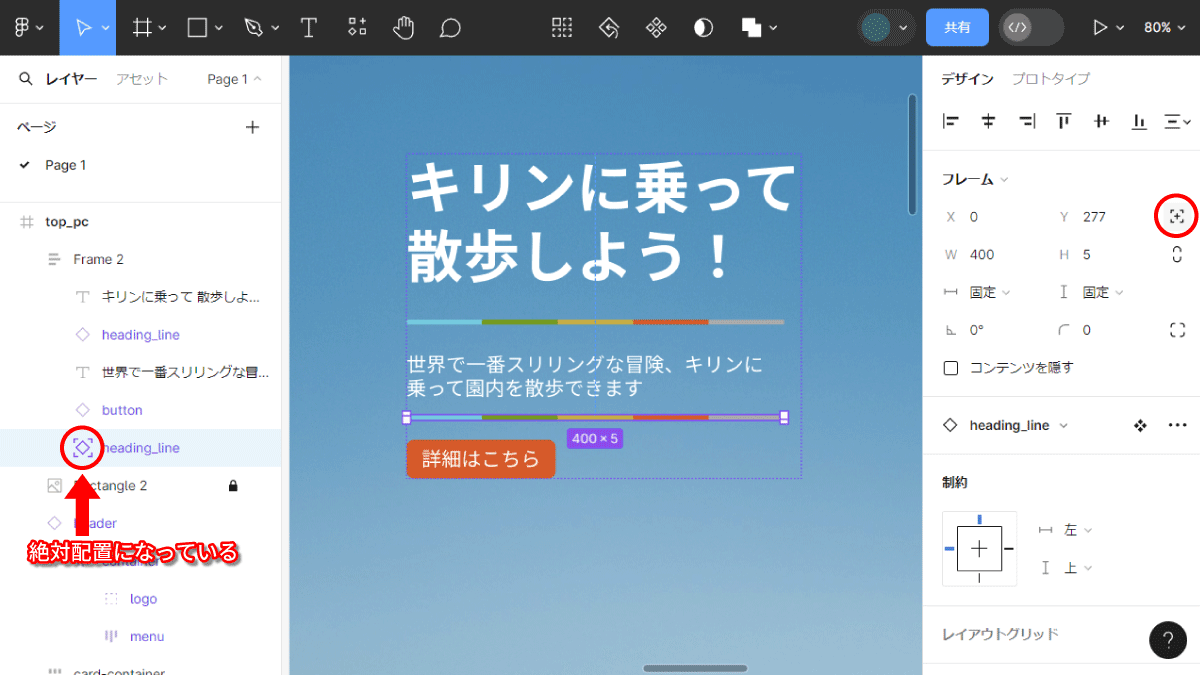Image resolution: width=1200 pixels, height=675 pixels.
Task: Open the present options dropdown
Action: click(1120, 29)
